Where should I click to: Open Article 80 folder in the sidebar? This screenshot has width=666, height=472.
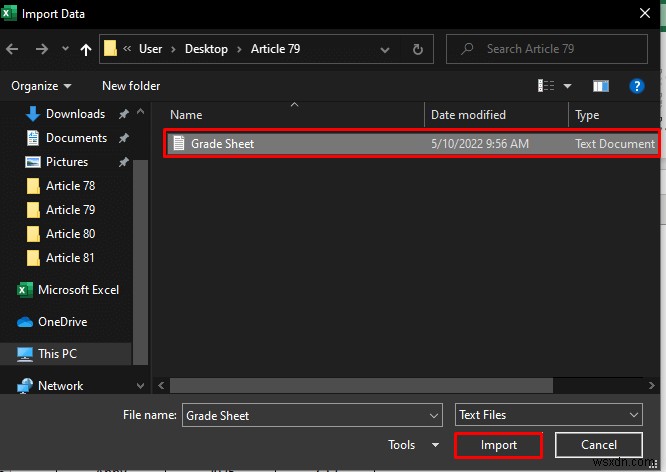[x=71, y=234]
